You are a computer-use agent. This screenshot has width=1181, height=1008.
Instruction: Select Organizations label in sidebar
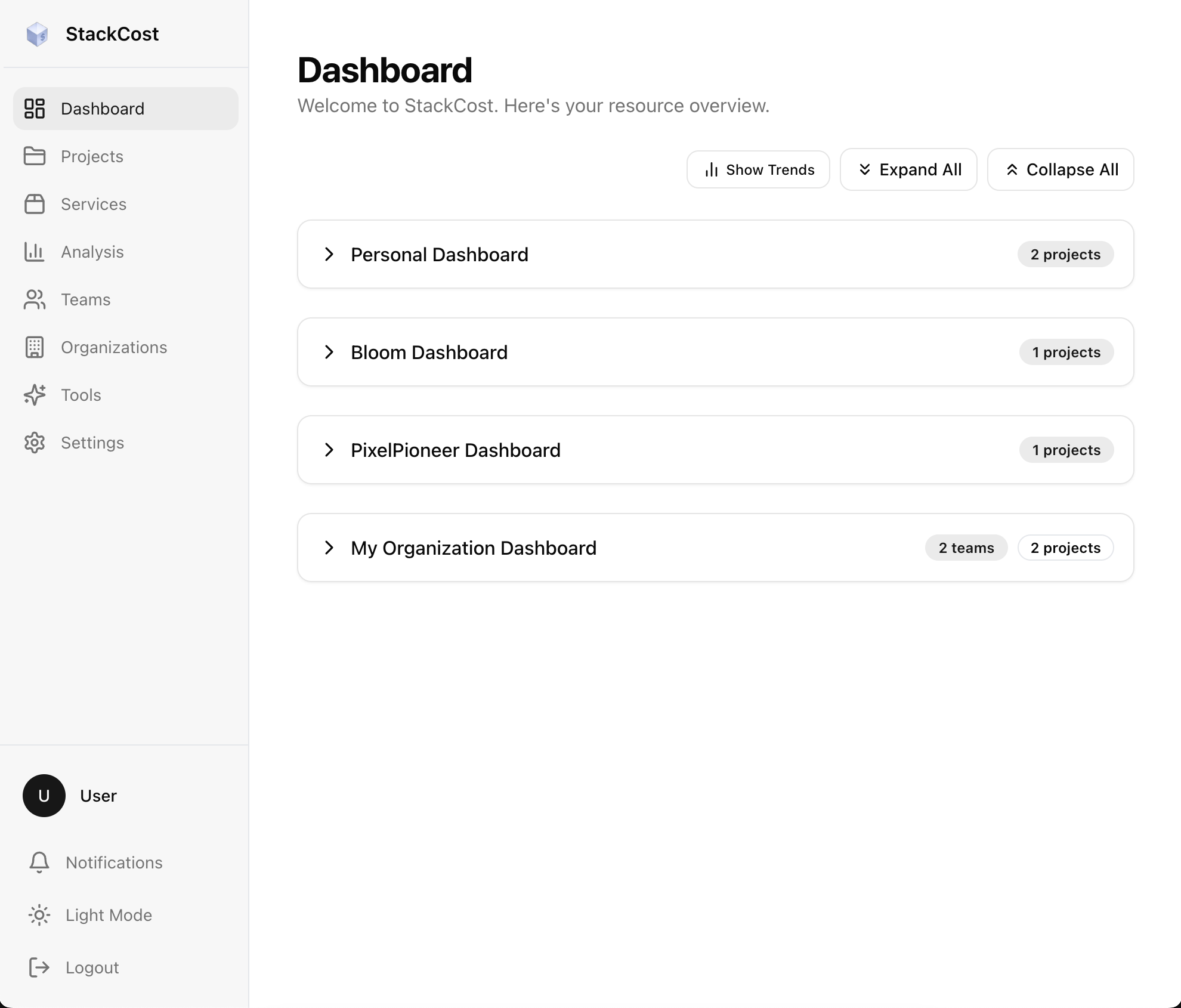[114, 347]
